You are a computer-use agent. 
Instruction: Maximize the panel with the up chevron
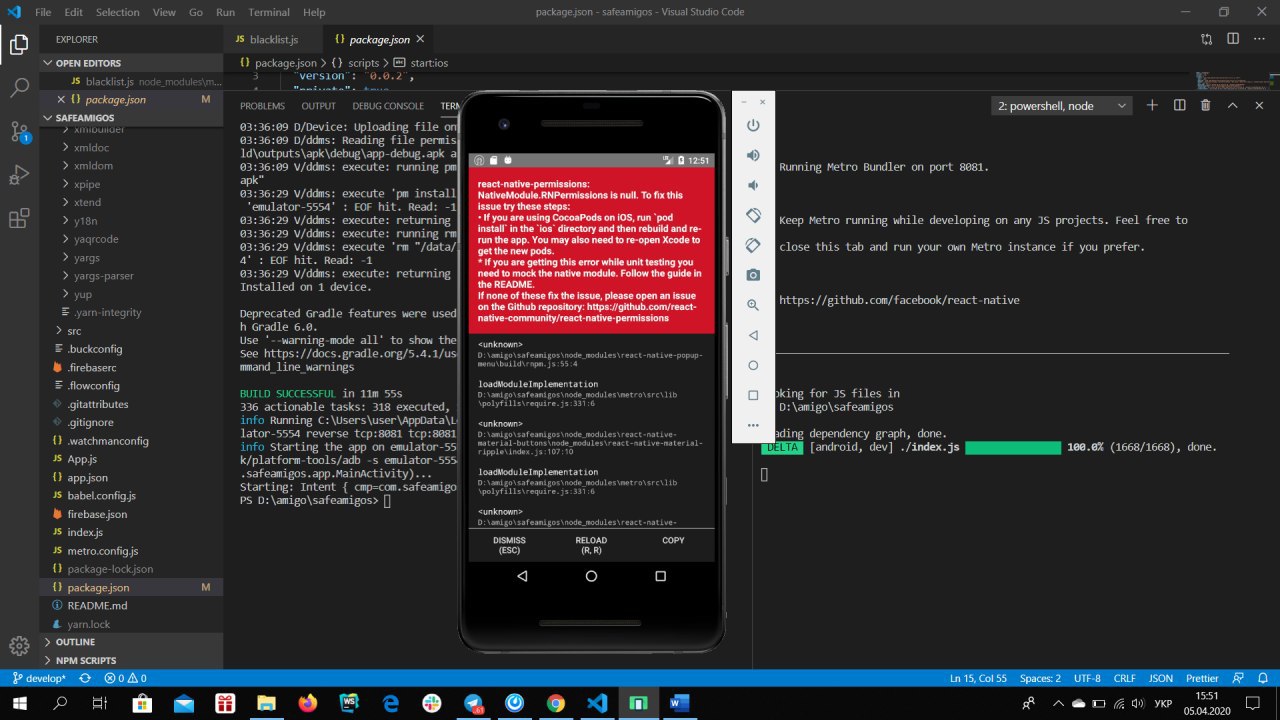(1232, 106)
